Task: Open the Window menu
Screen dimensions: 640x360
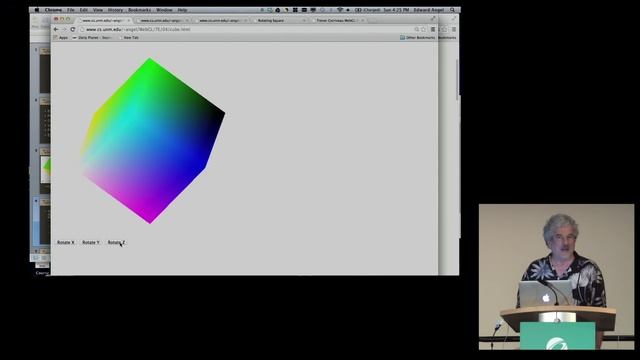Action: click(x=164, y=10)
